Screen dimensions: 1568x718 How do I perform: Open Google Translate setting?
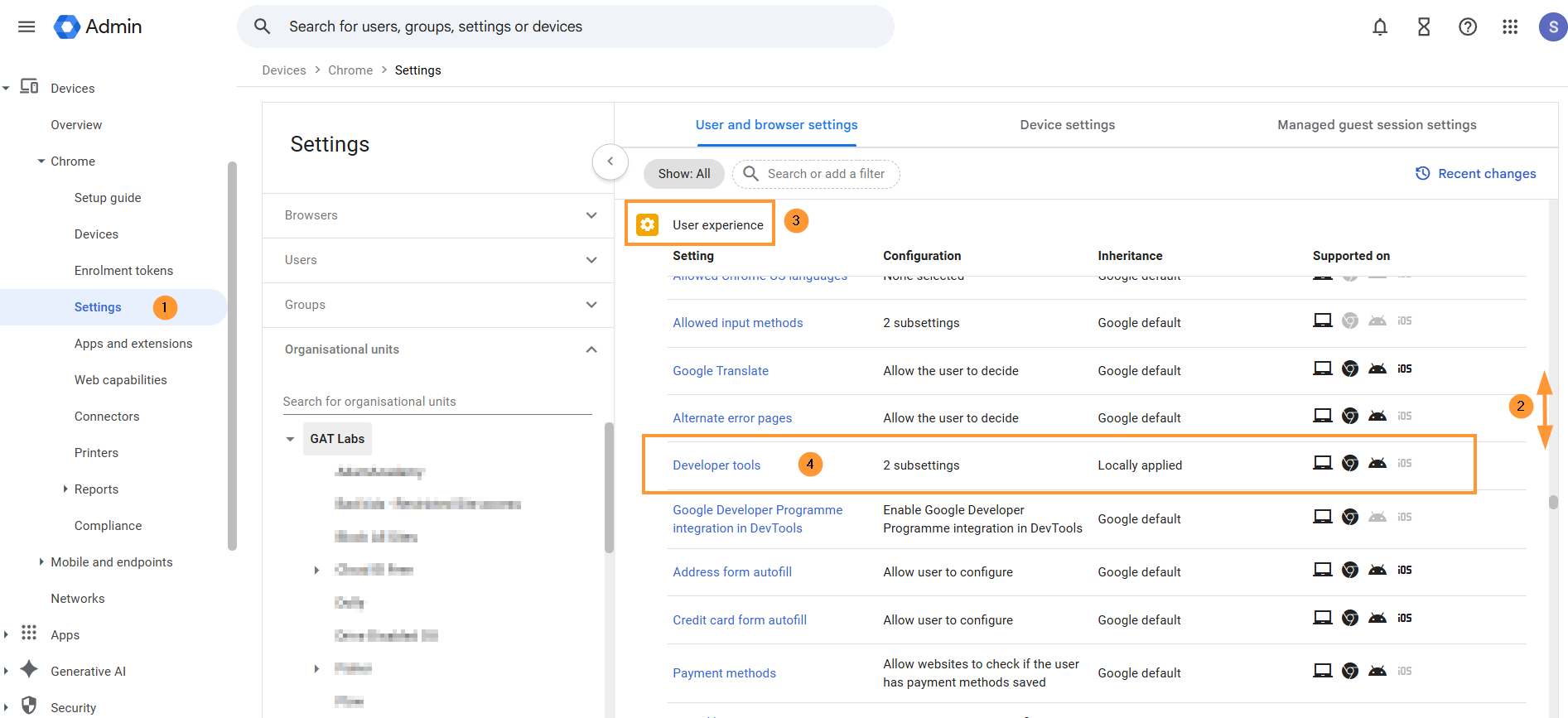point(721,371)
